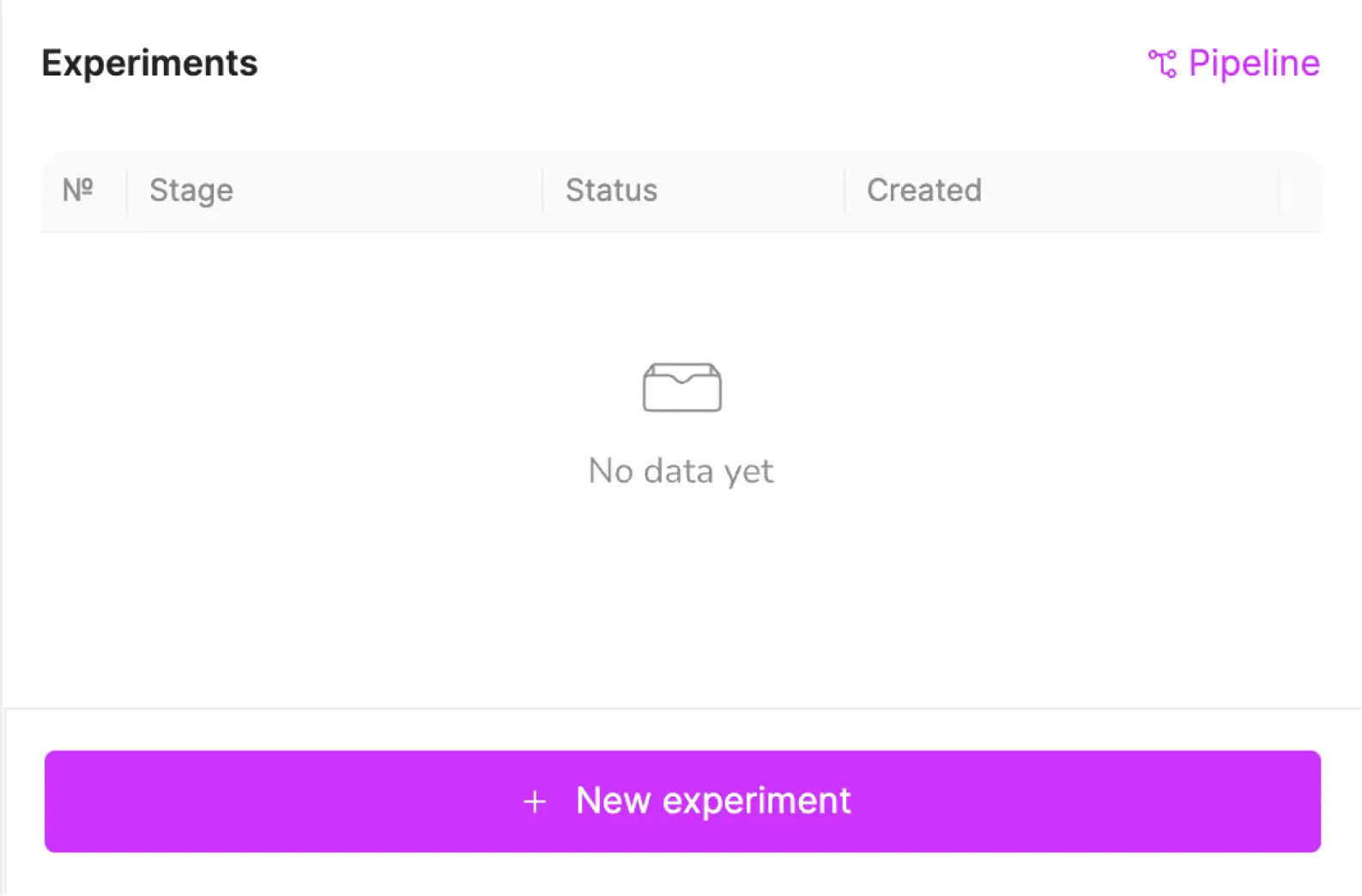Click the blank space between Experiments and Pipeline
The height and width of the screenshot is (896, 1362).
coord(687,64)
